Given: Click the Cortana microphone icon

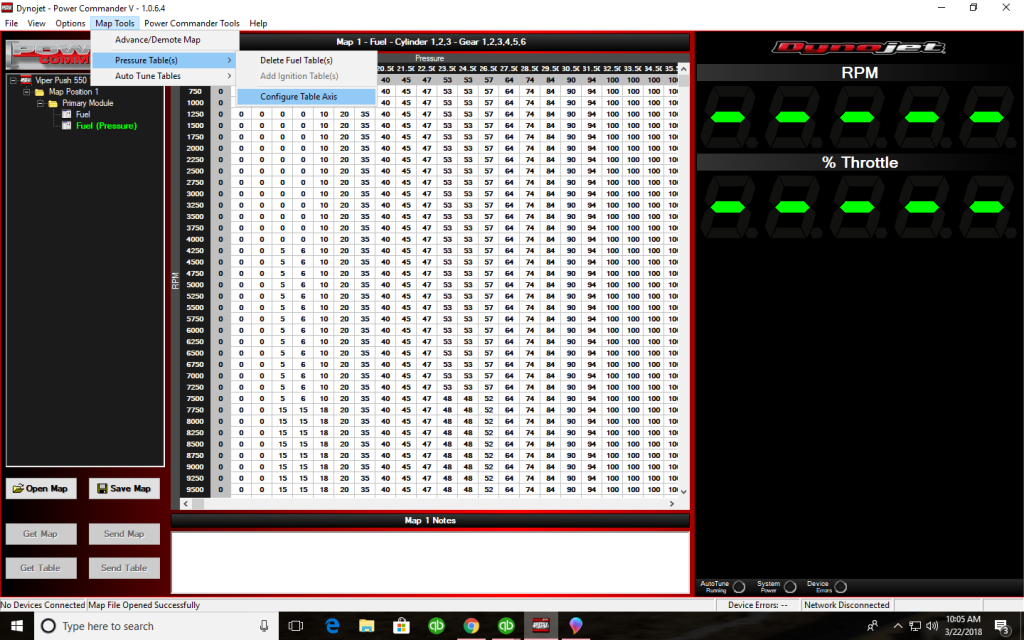Looking at the screenshot, I should coord(264,626).
